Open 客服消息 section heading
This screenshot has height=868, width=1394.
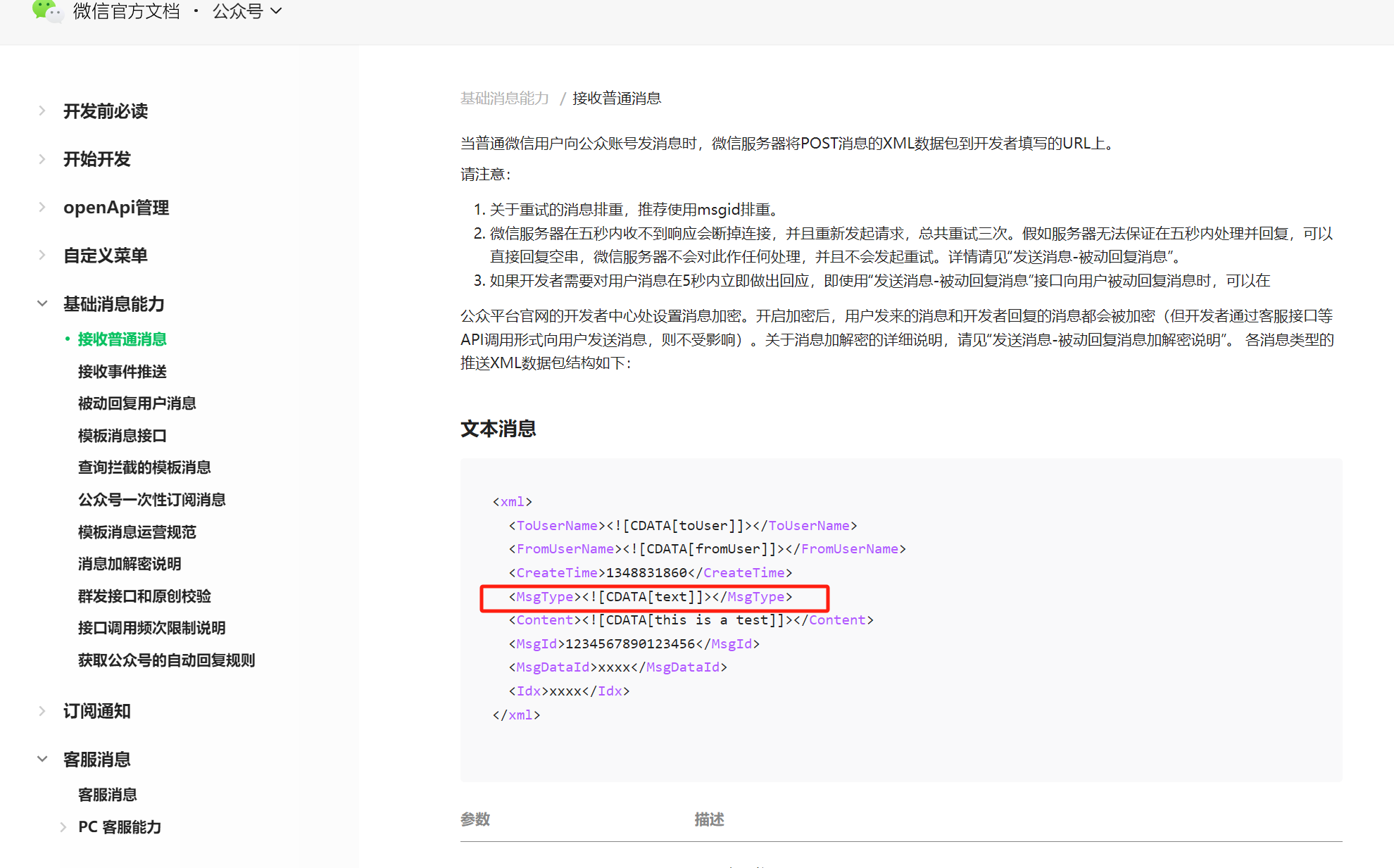pyautogui.click(x=97, y=759)
